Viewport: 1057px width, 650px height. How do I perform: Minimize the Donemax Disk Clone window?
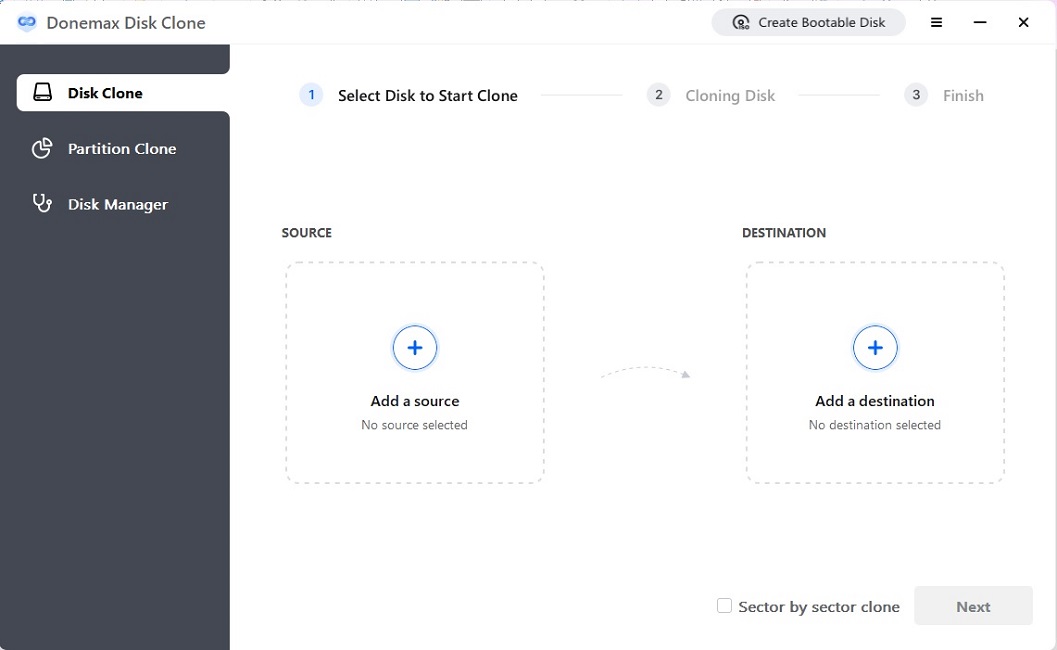click(x=980, y=22)
